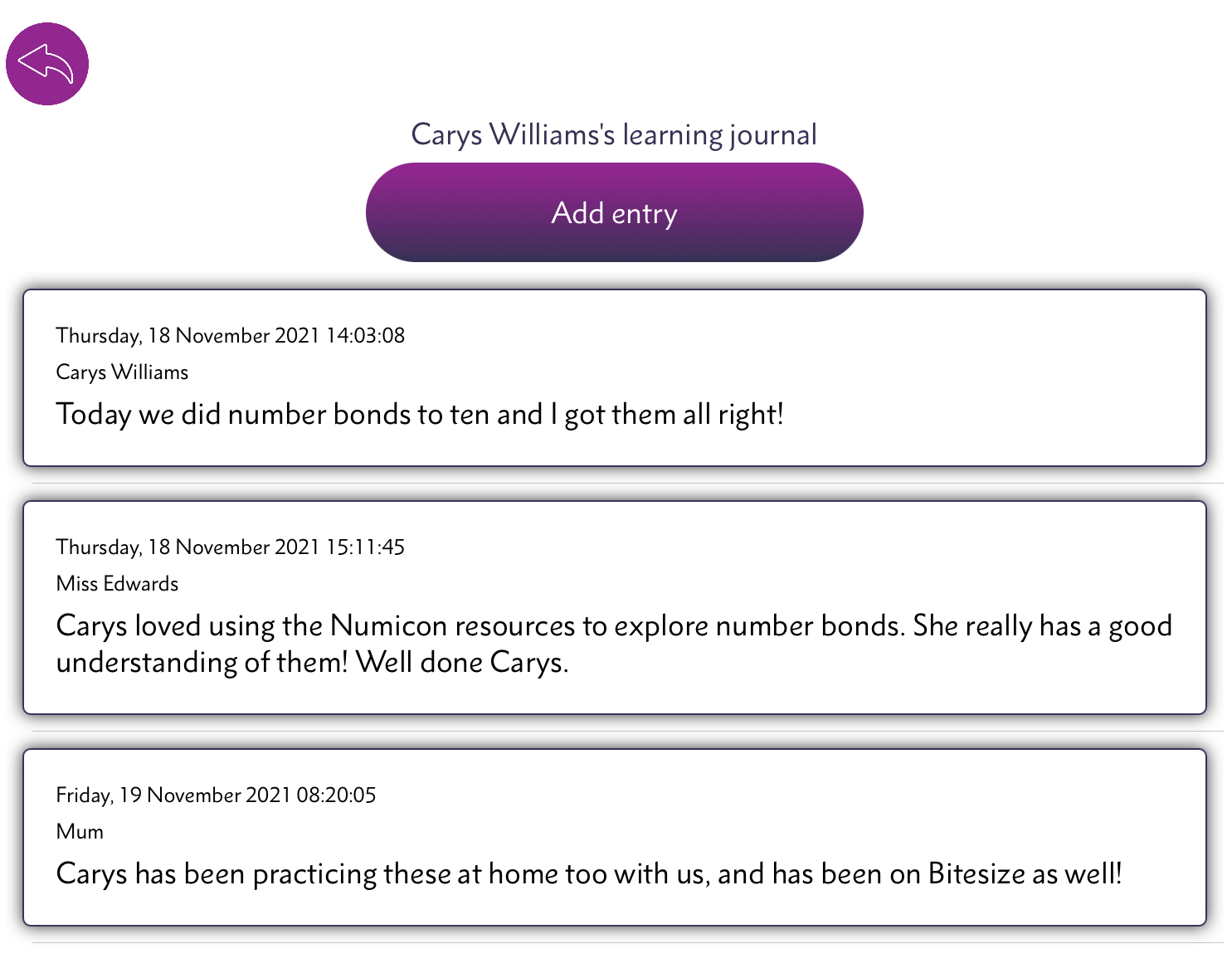Viewport: 1232px width, 963px height.
Task: Click the purple back arrow icon
Action: coord(47,64)
